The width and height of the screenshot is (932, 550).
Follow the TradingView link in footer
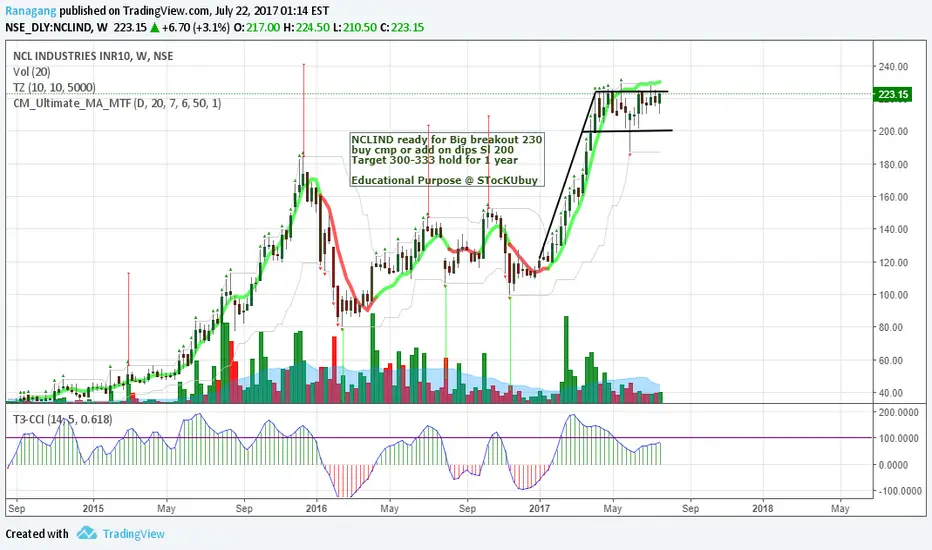(x=133, y=534)
